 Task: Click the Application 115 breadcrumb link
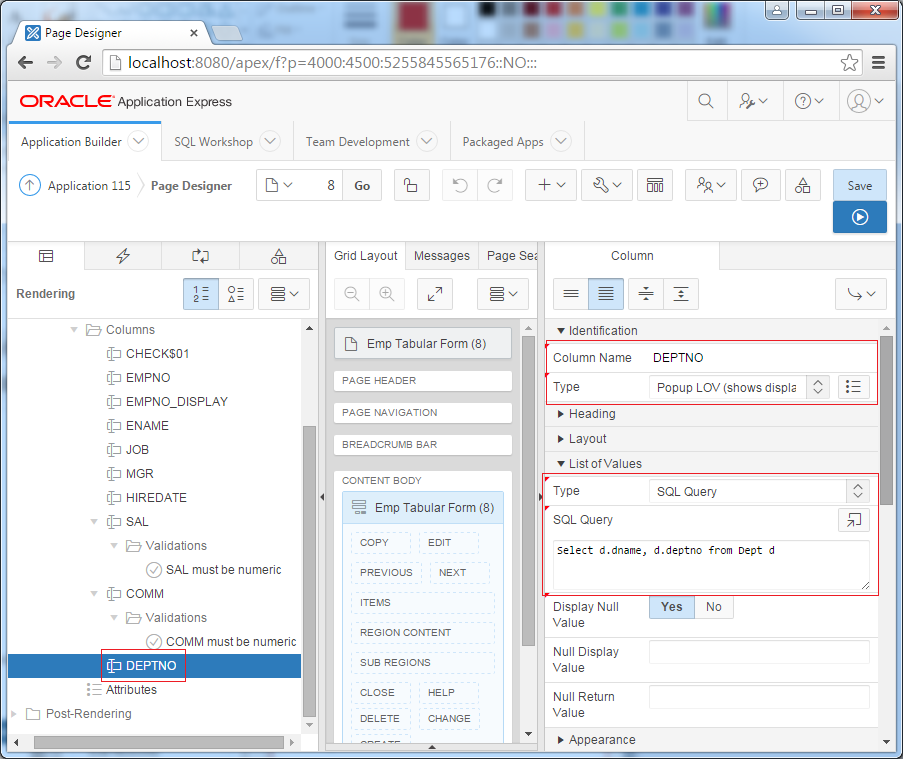coord(89,185)
